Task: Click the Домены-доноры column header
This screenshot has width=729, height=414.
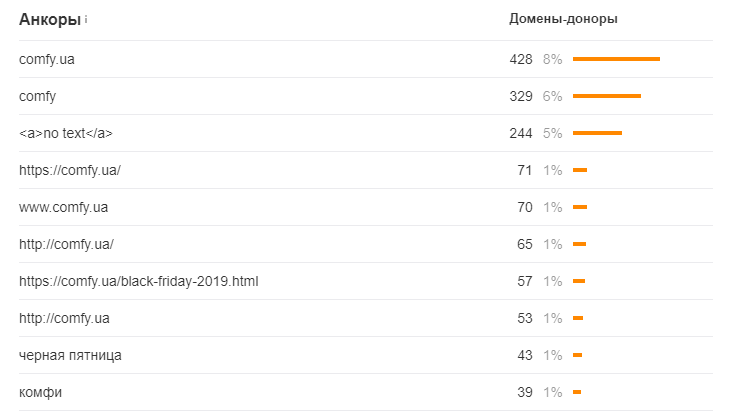Action: (x=563, y=19)
